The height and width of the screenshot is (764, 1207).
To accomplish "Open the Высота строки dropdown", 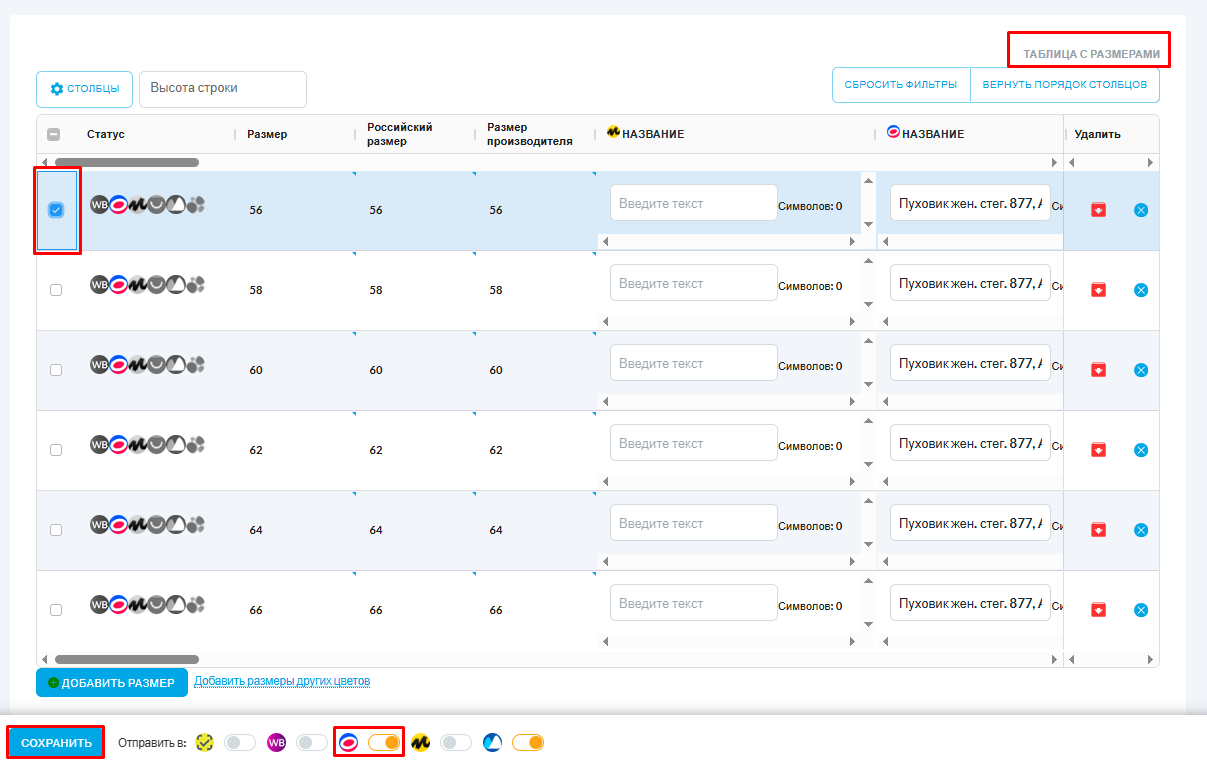I will point(222,89).
